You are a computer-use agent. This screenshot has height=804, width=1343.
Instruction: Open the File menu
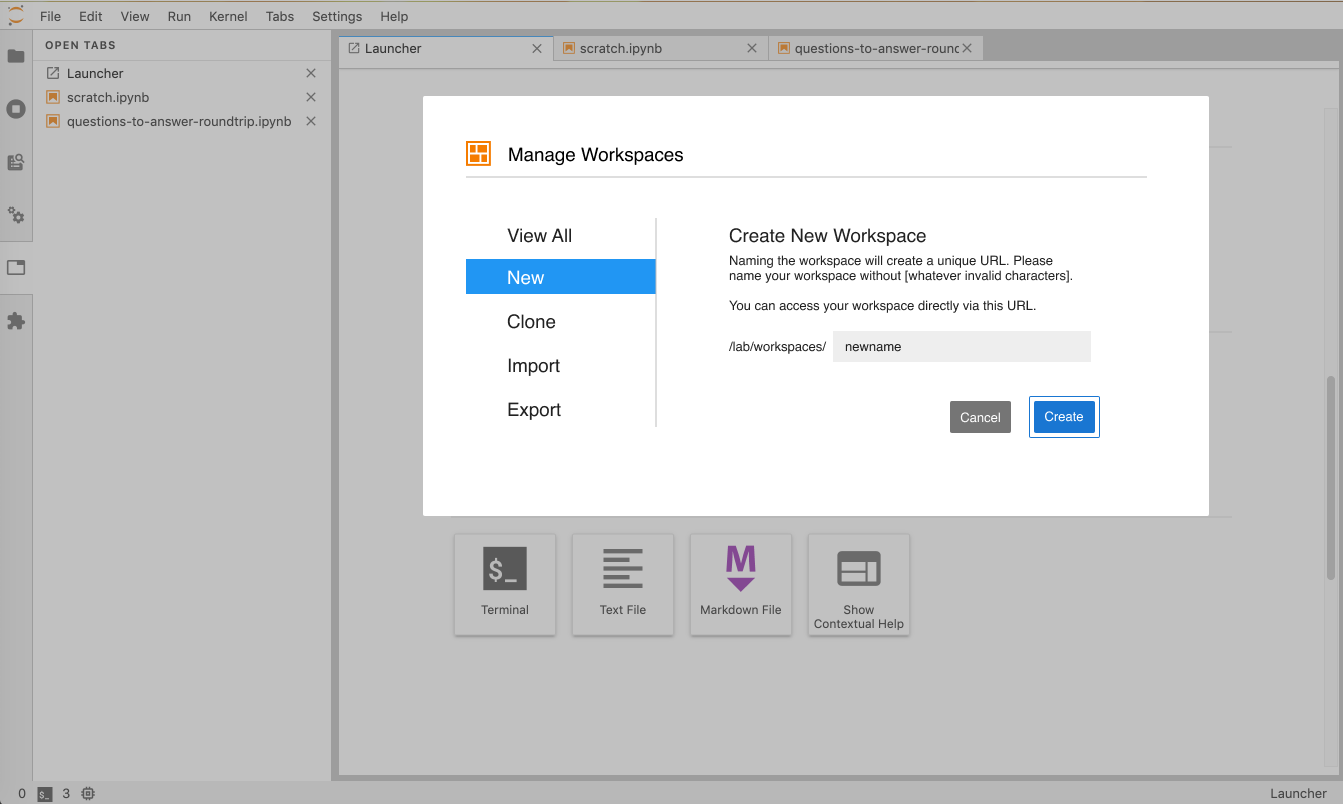point(50,16)
